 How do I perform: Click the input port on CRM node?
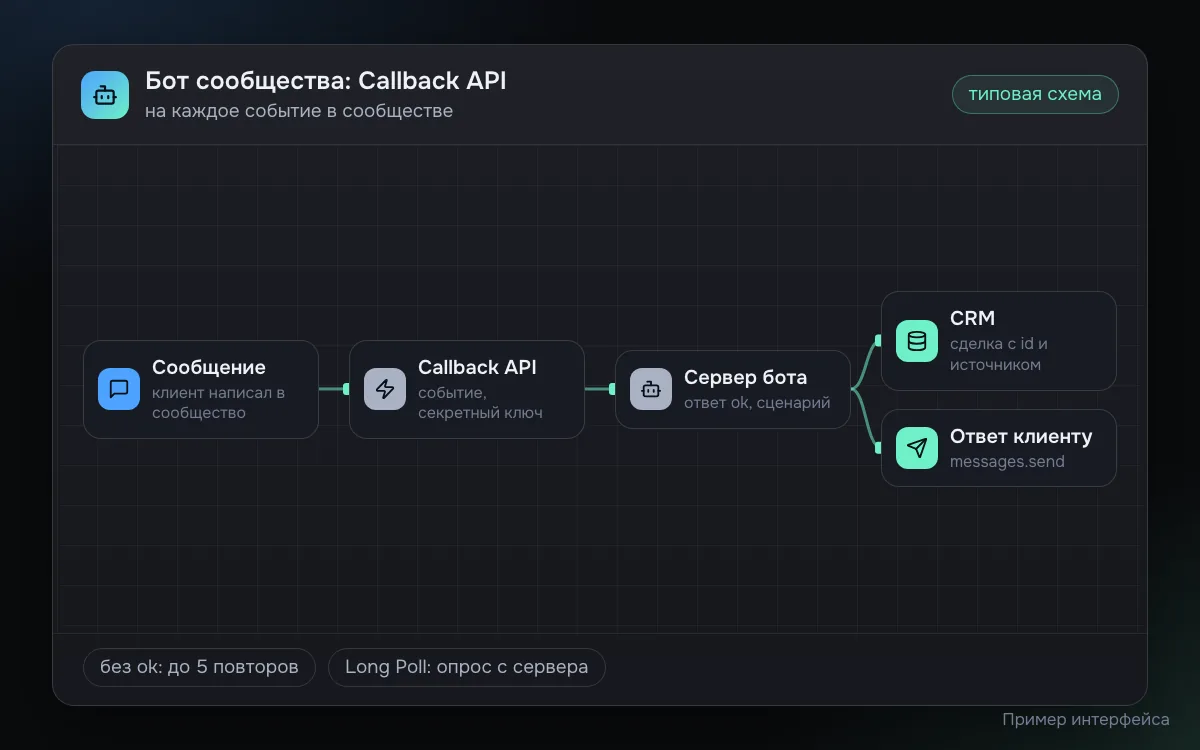[x=878, y=341]
